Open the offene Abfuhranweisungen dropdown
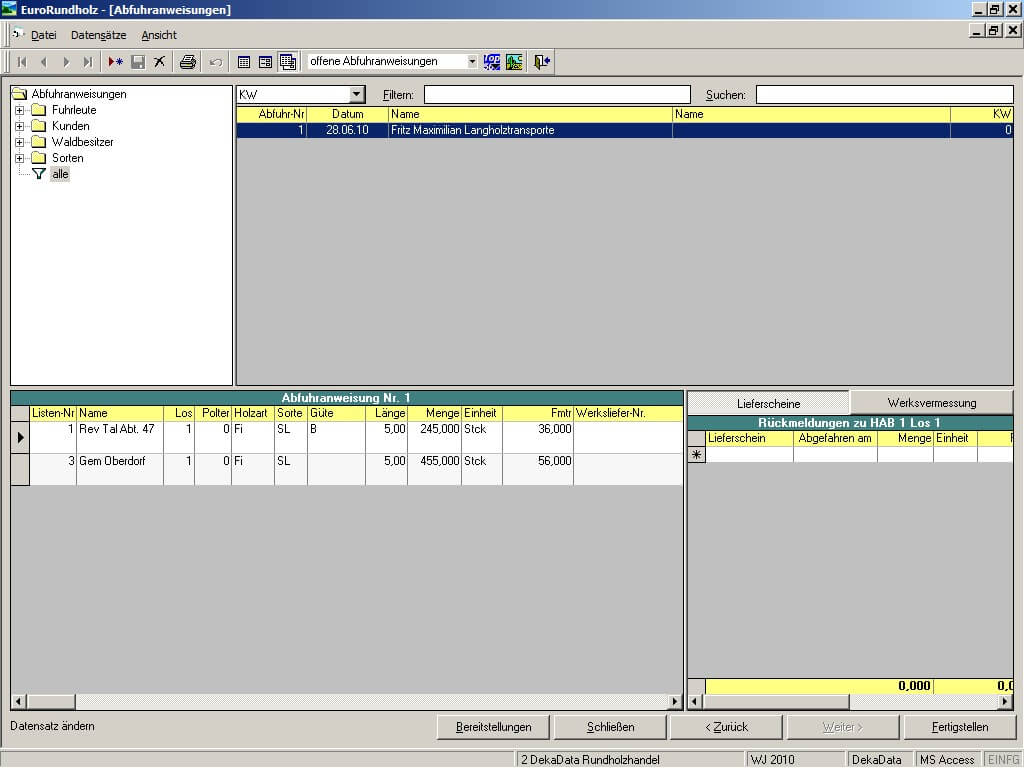1024x768 pixels. click(x=472, y=61)
